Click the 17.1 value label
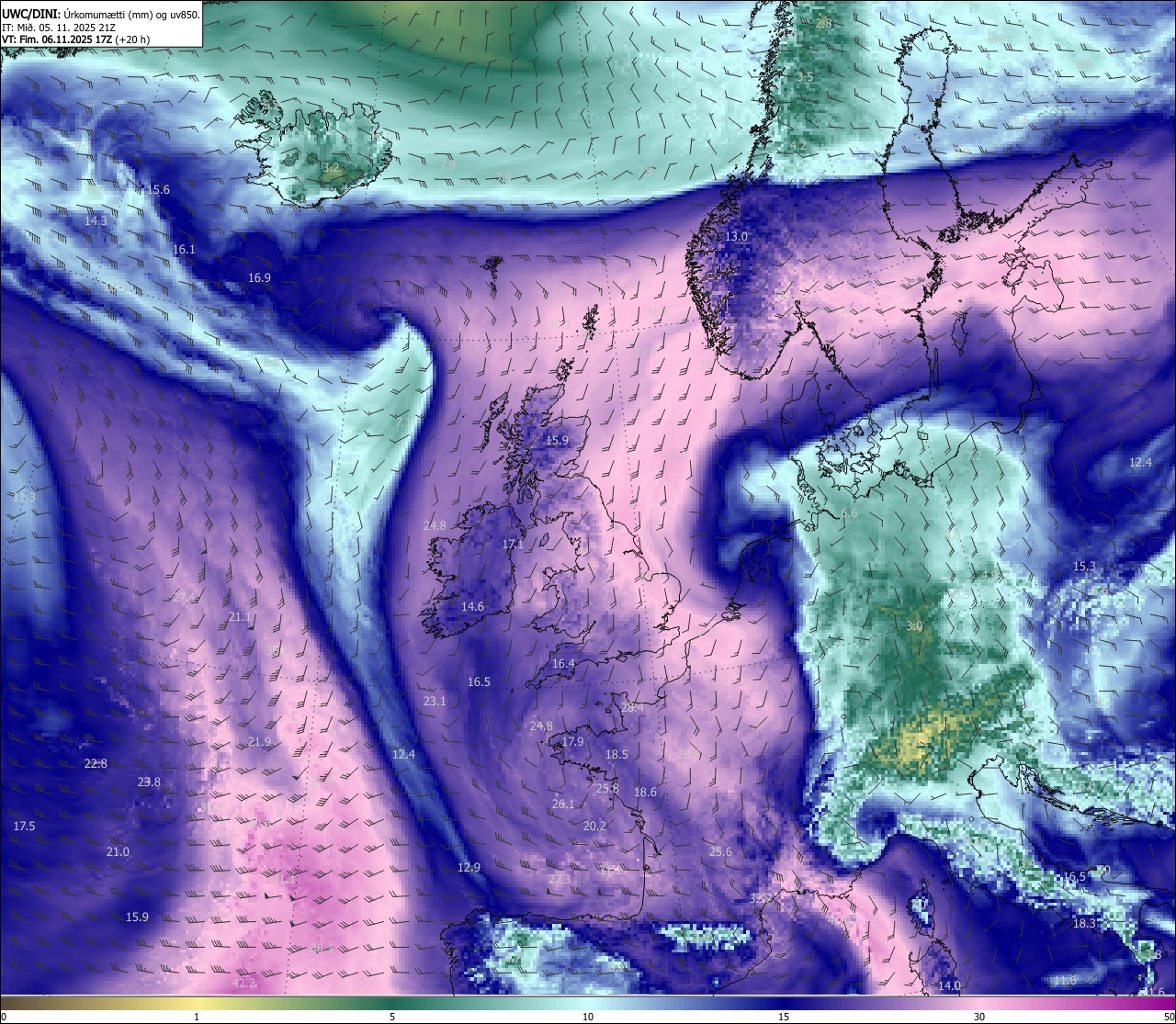 (513, 545)
